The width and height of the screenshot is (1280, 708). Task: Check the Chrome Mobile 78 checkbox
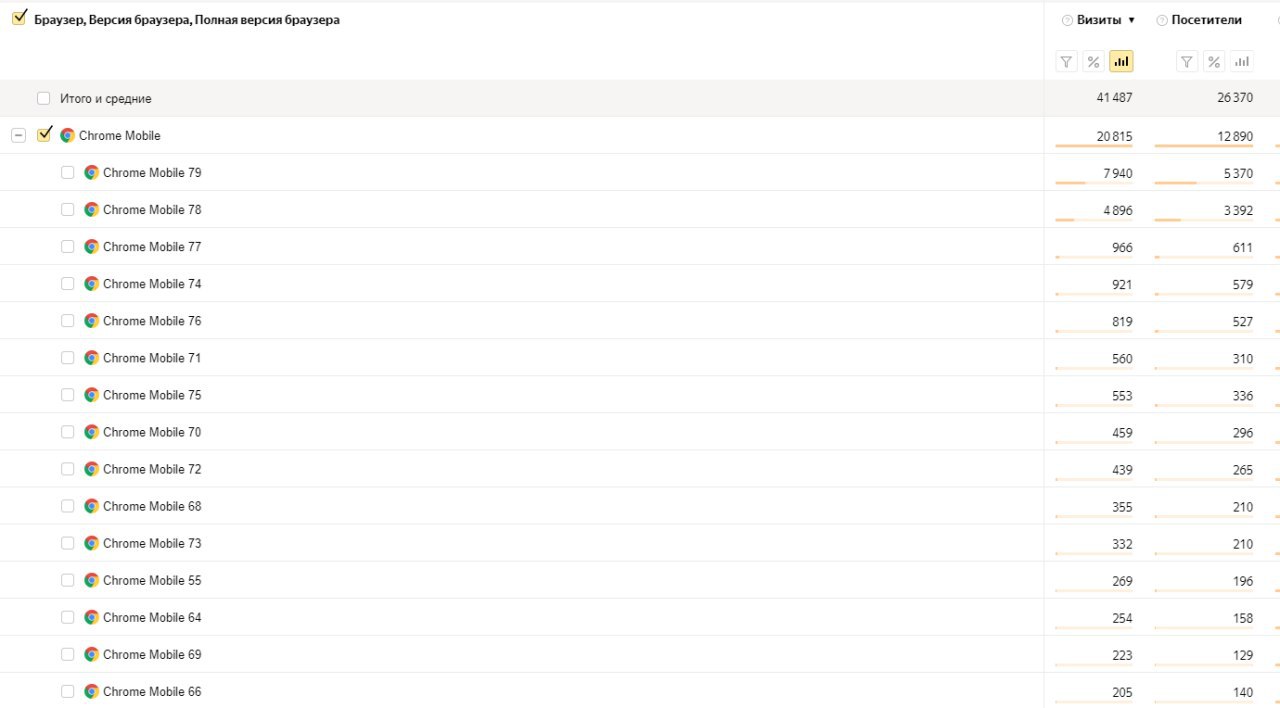coord(67,209)
